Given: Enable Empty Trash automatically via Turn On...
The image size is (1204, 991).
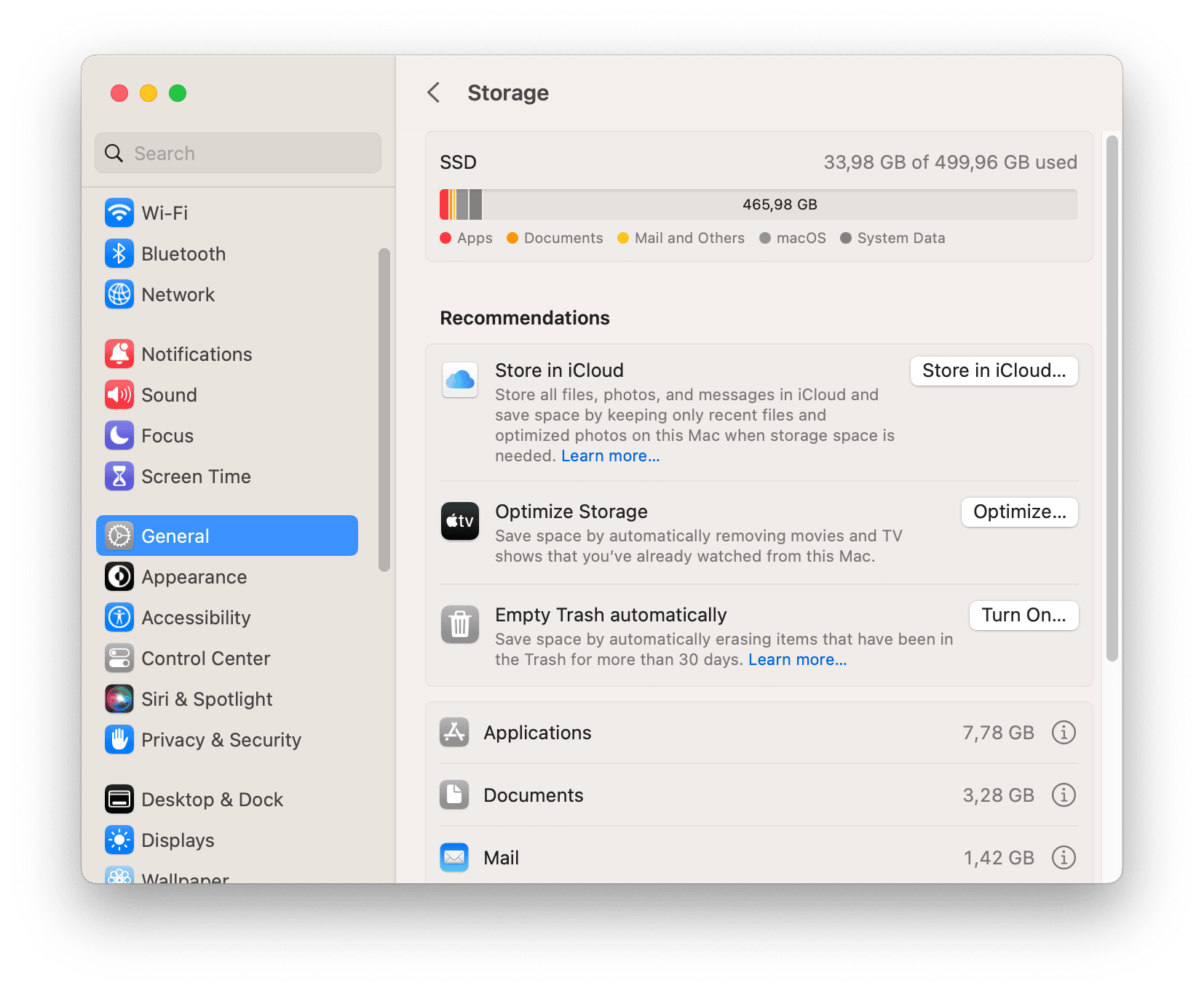Looking at the screenshot, I should [x=1023, y=615].
